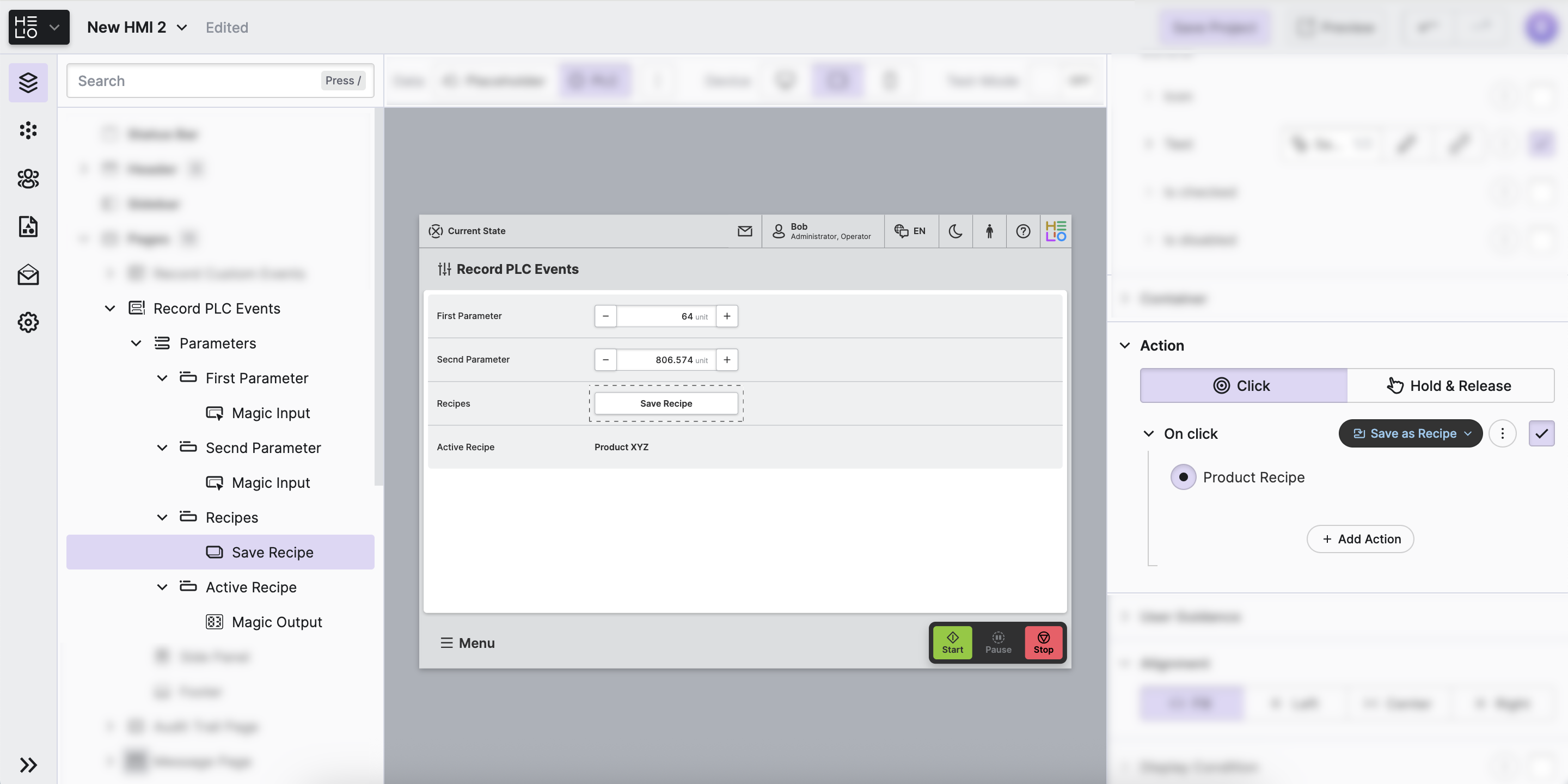Select the Product Recipe radio button
1568x784 pixels.
pos(1183,477)
